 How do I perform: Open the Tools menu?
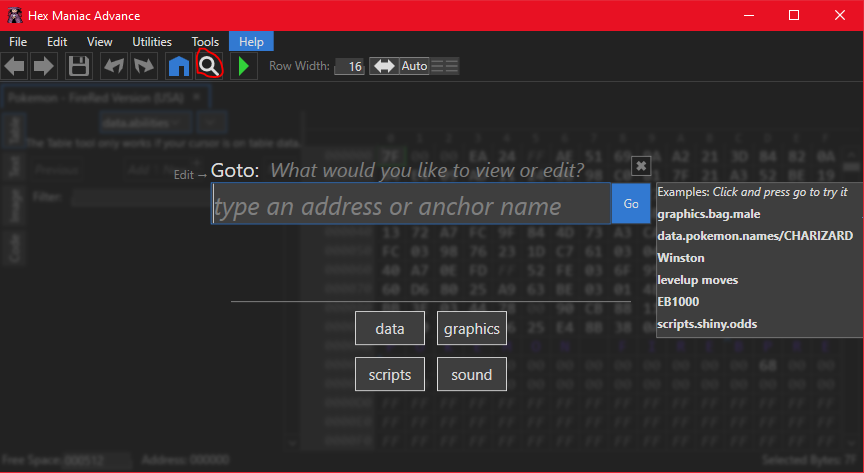(x=205, y=42)
